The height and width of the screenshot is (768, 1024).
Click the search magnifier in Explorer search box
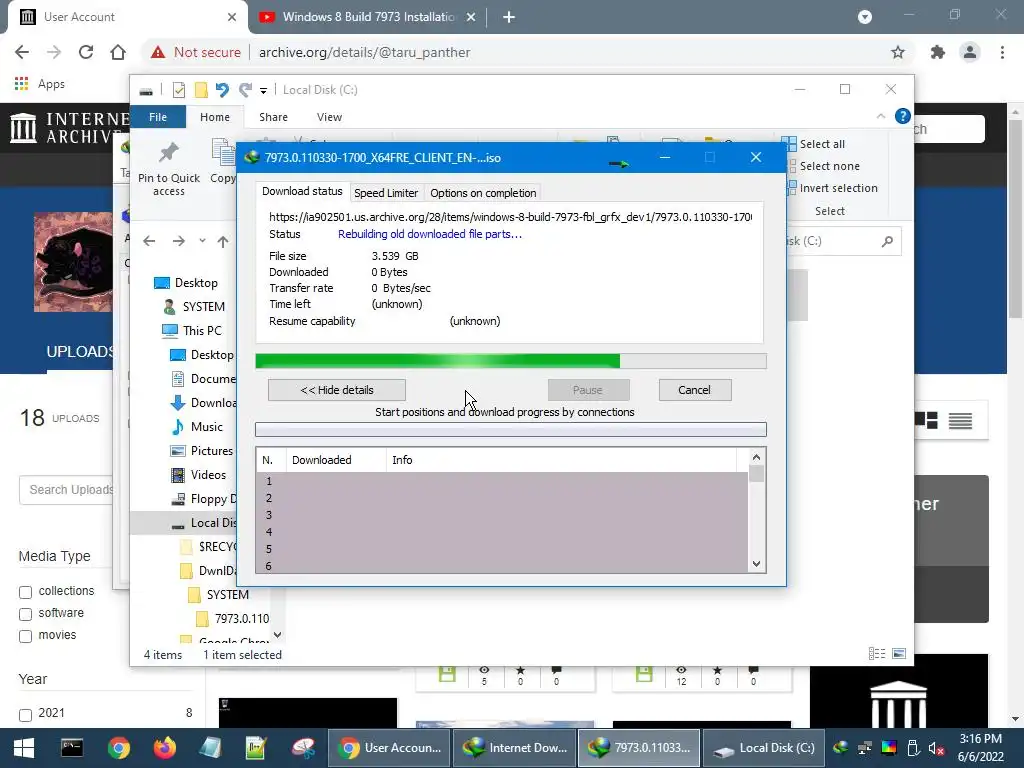click(x=887, y=242)
